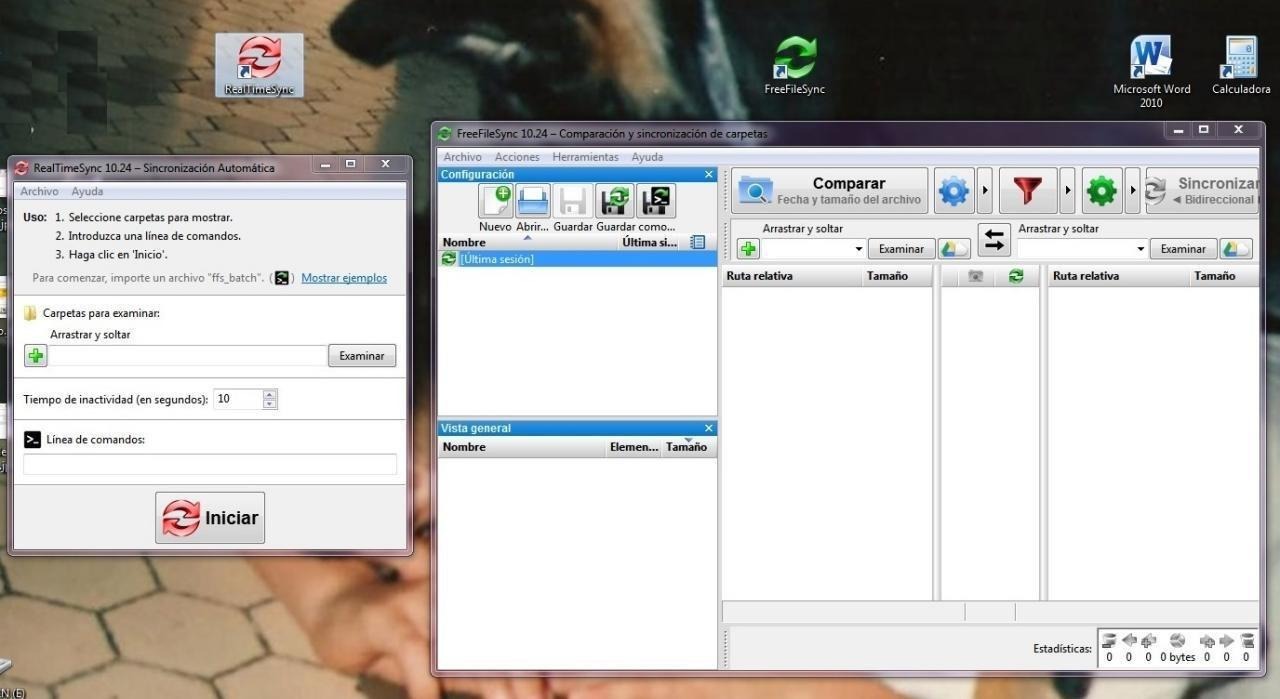The width and height of the screenshot is (1280, 699).
Task: Click the globe data-size statistics icon
Action: click(x=1177, y=641)
